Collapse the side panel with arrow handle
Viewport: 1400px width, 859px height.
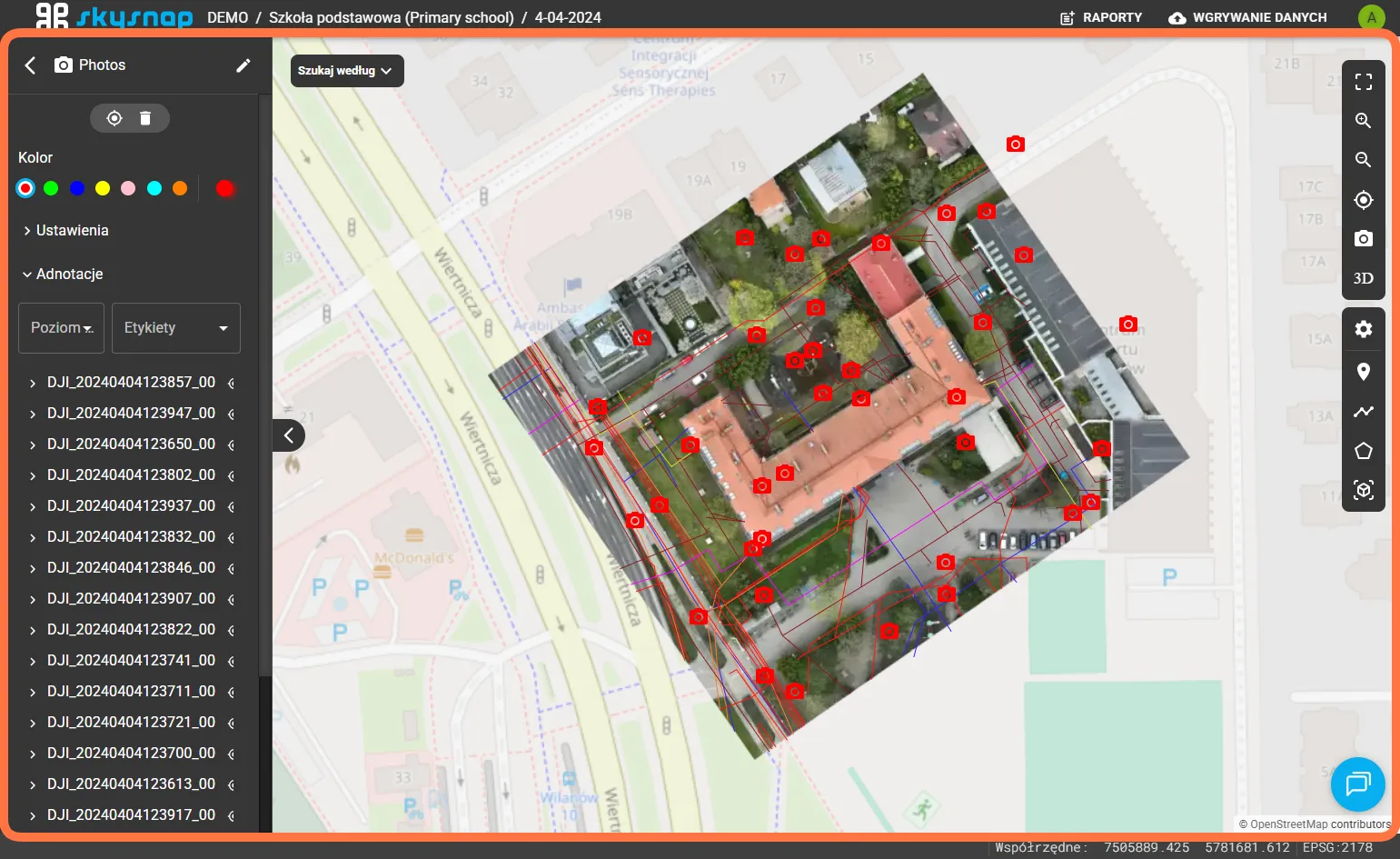click(288, 435)
